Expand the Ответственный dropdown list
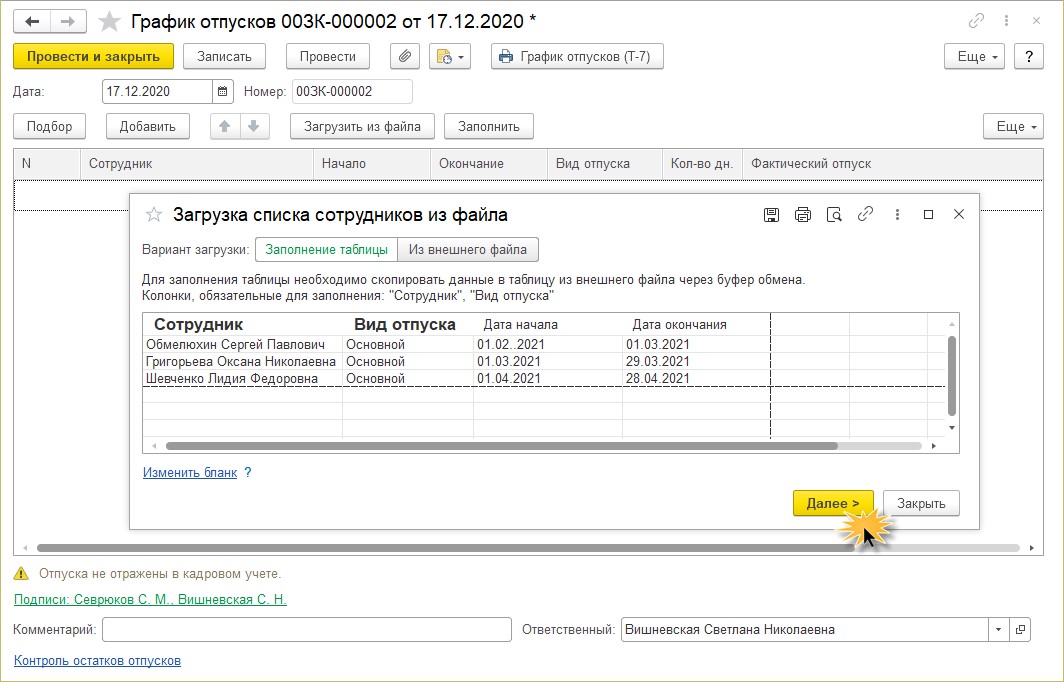Viewport: 1064px width, 682px height. pyautogui.click(x=998, y=630)
